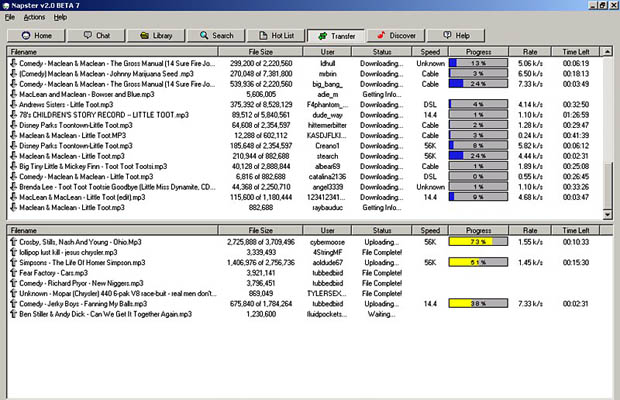Click download icon for Andrews Sisters - Little Toot

coord(13,104)
